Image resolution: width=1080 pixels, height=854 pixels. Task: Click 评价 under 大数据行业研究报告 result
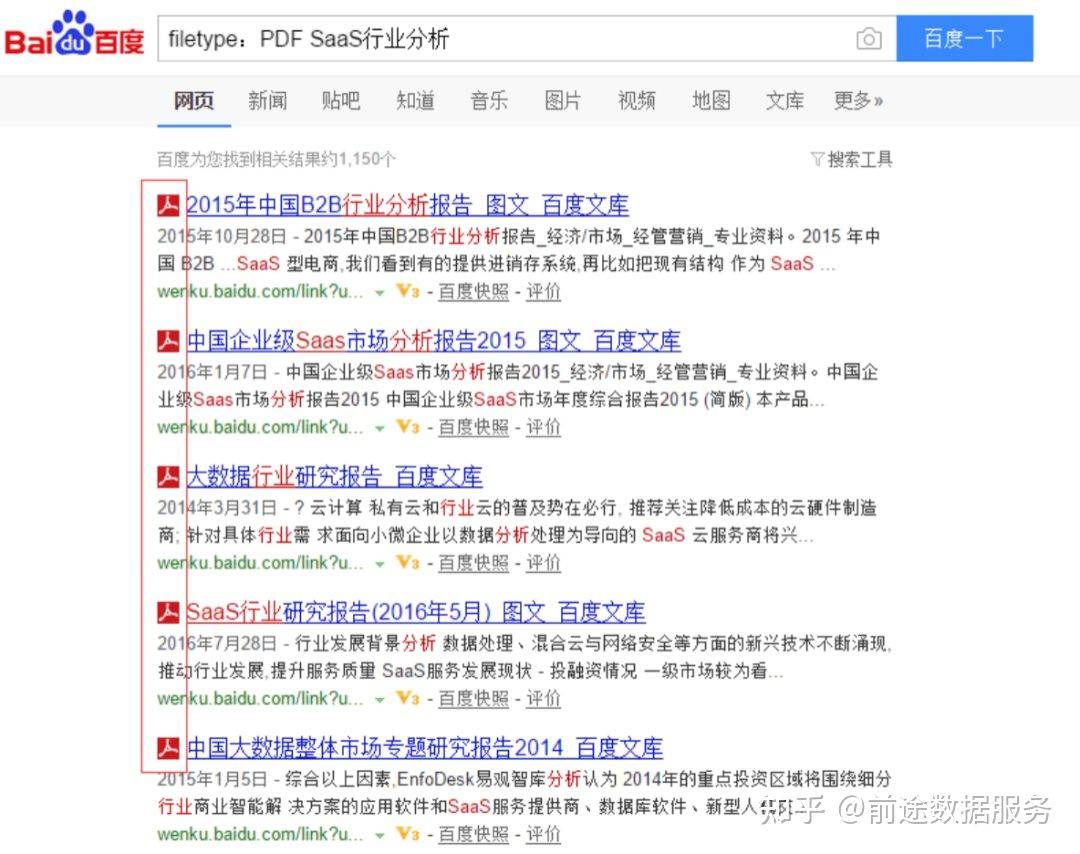pyautogui.click(x=543, y=563)
